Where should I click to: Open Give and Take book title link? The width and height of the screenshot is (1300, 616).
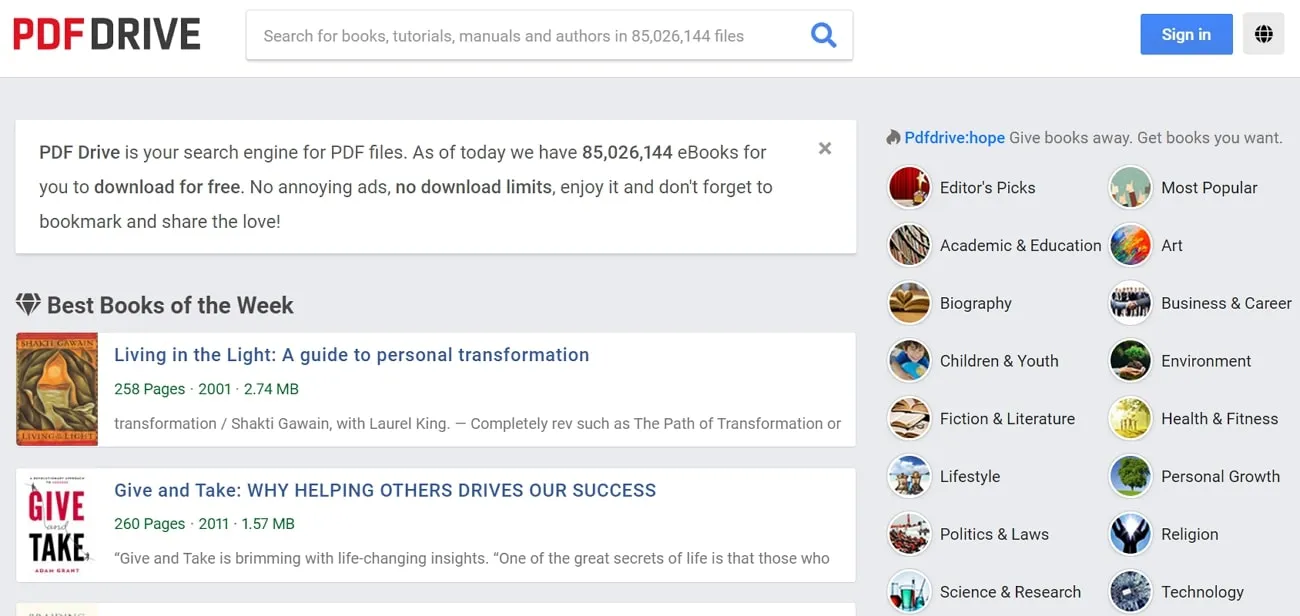point(385,490)
